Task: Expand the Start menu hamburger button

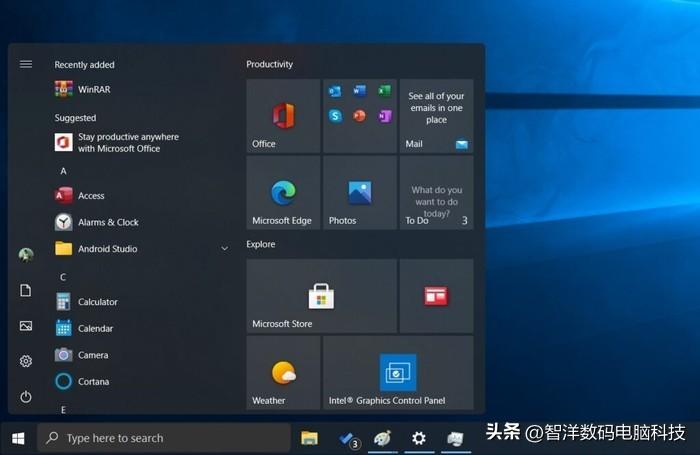Action: coord(26,64)
